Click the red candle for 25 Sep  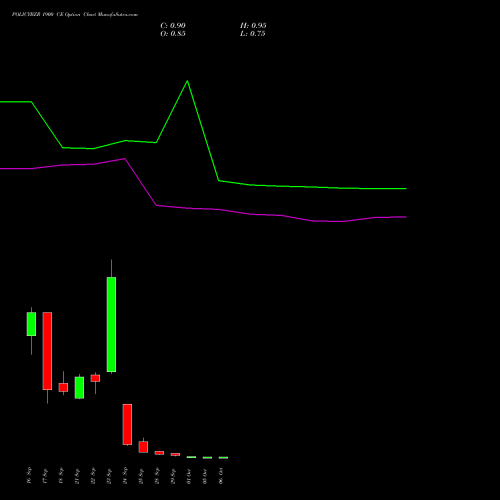tap(143, 447)
